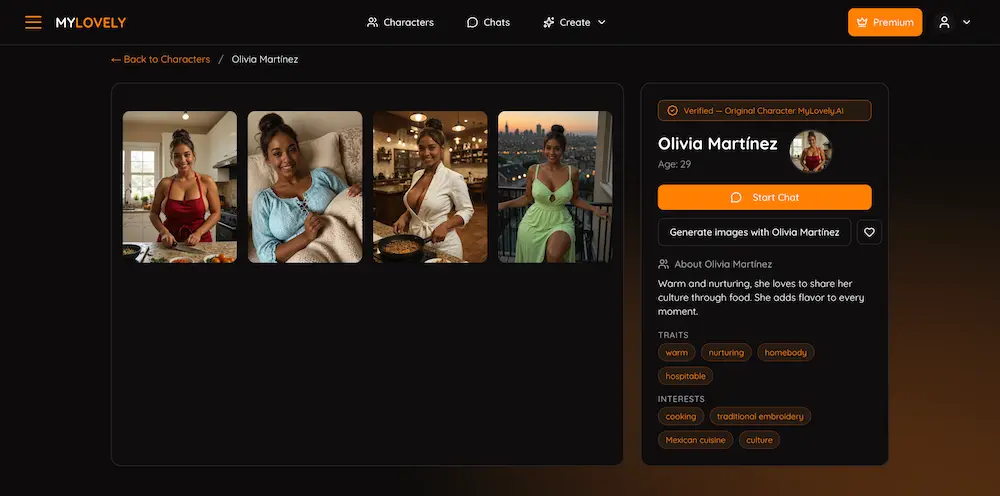Image resolution: width=1000 pixels, height=496 pixels.
Task: Click Generate images with Olivia Martínez
Action: pyautogui.click(x=754, y=232)
